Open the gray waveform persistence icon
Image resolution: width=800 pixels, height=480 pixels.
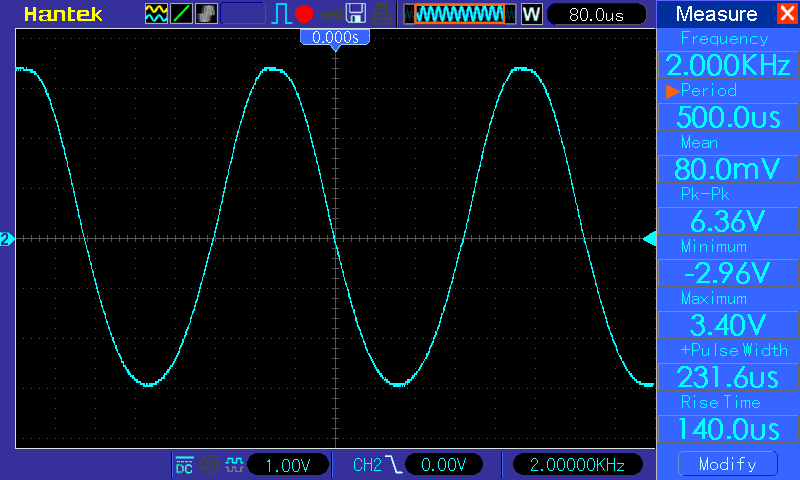point(206,14)
